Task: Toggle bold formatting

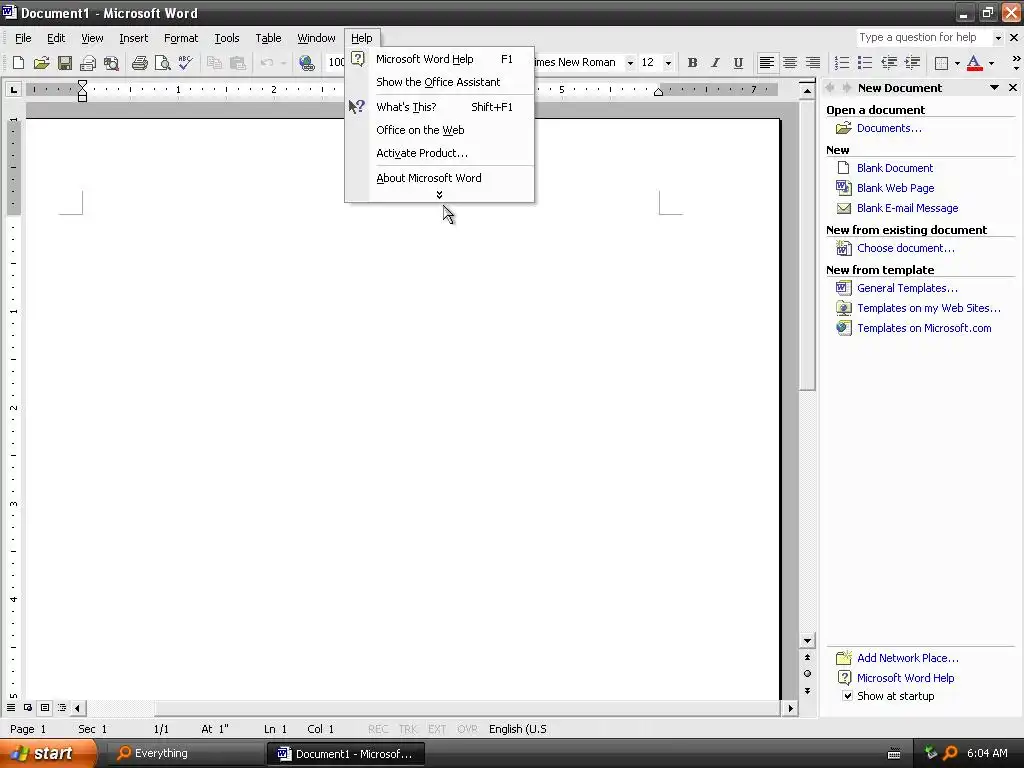Action: pyautogui.click(x=692, y=63)
